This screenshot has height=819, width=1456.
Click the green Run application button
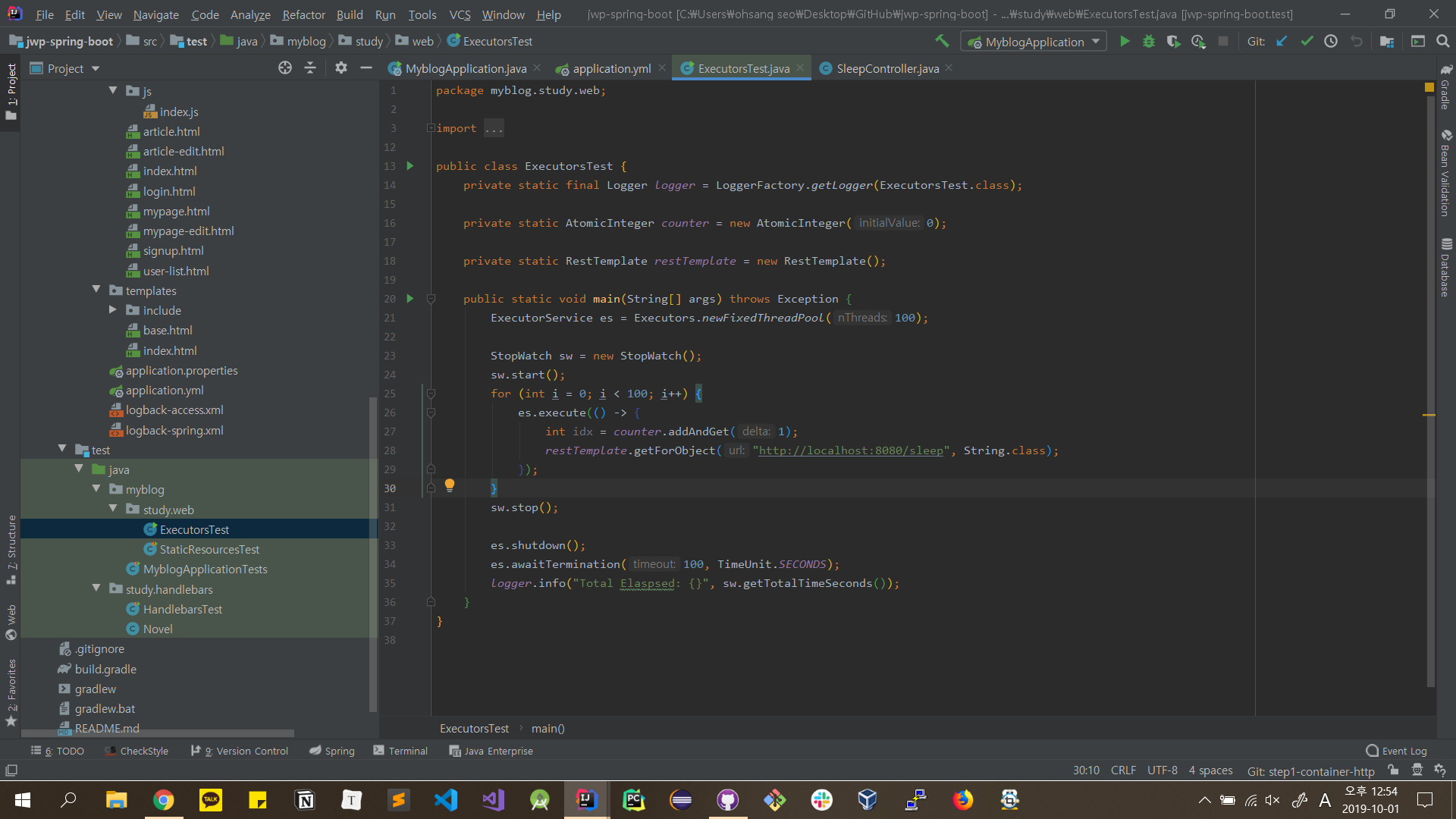pyautogui.click(x=1125, y=42)
